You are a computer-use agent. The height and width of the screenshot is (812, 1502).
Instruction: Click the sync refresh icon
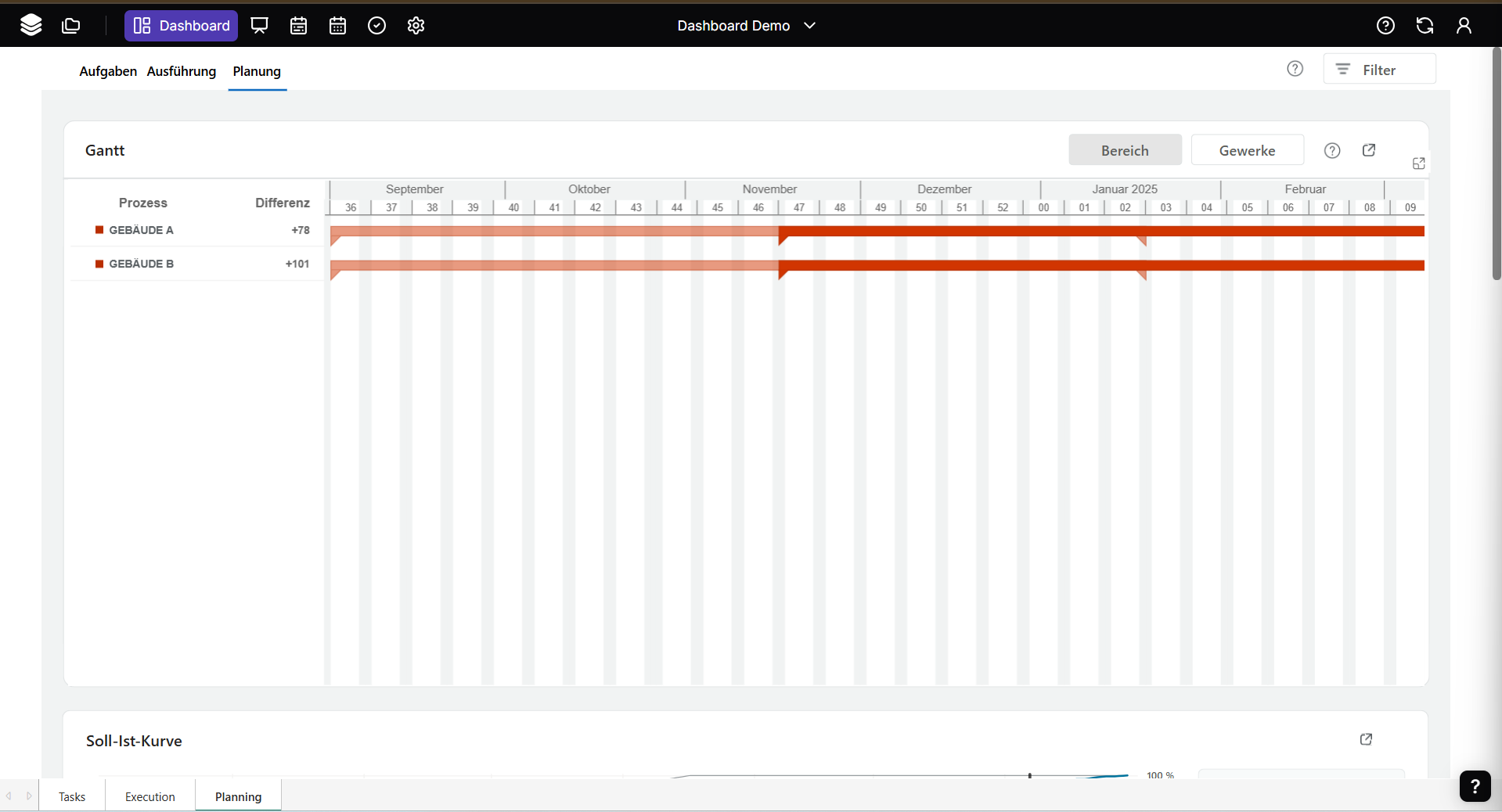1425,26
